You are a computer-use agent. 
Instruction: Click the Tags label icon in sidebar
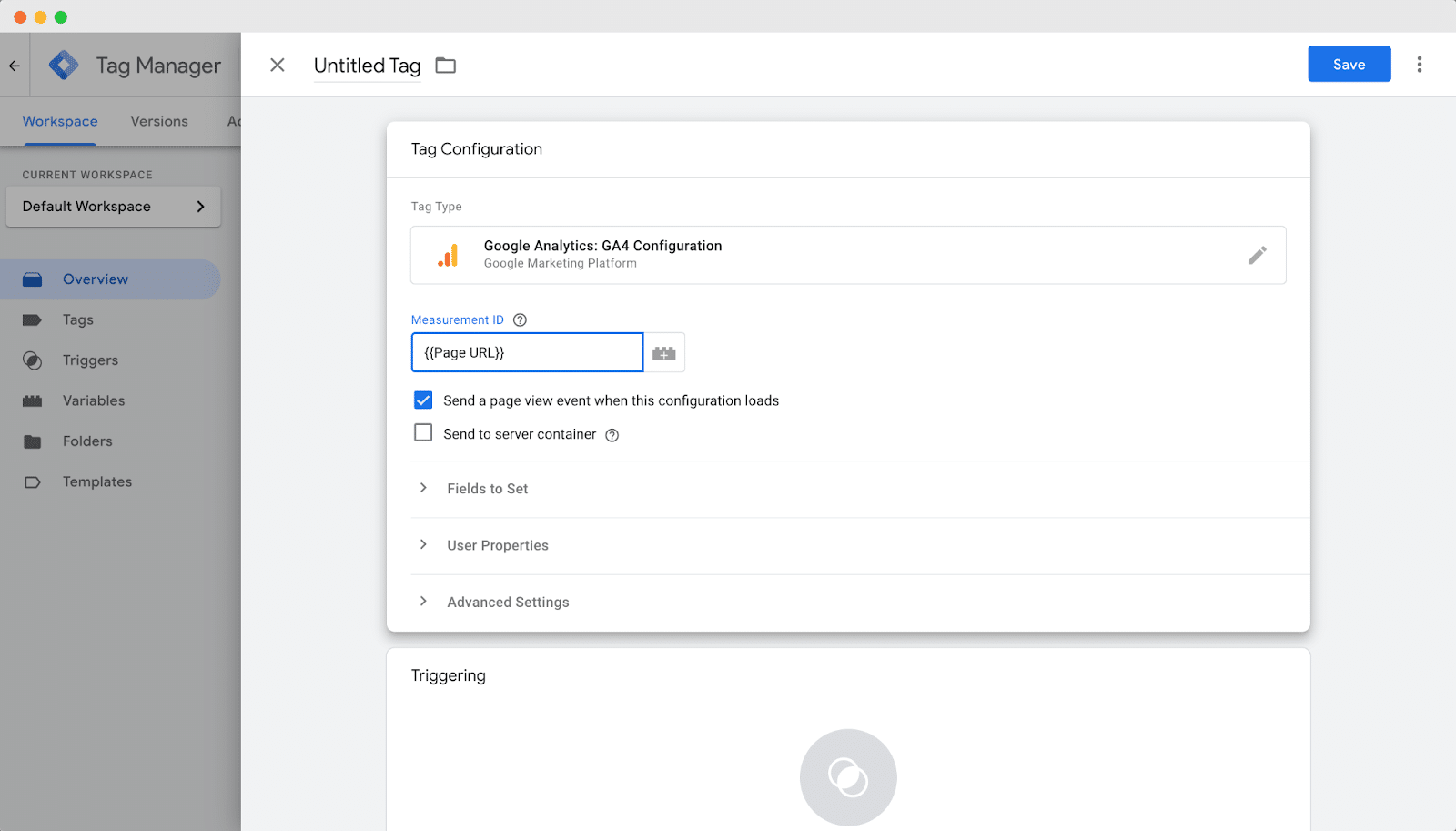coord(32,319)
